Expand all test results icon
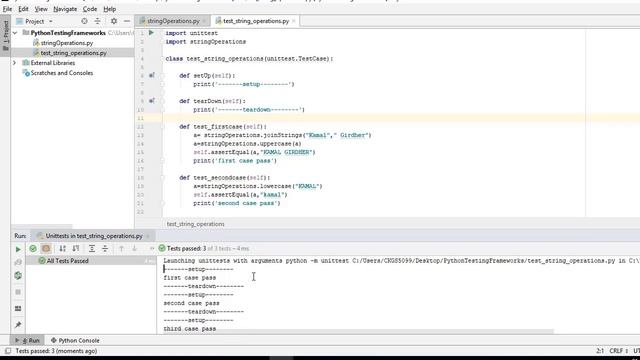640x360 pixels. click(92, 248)
